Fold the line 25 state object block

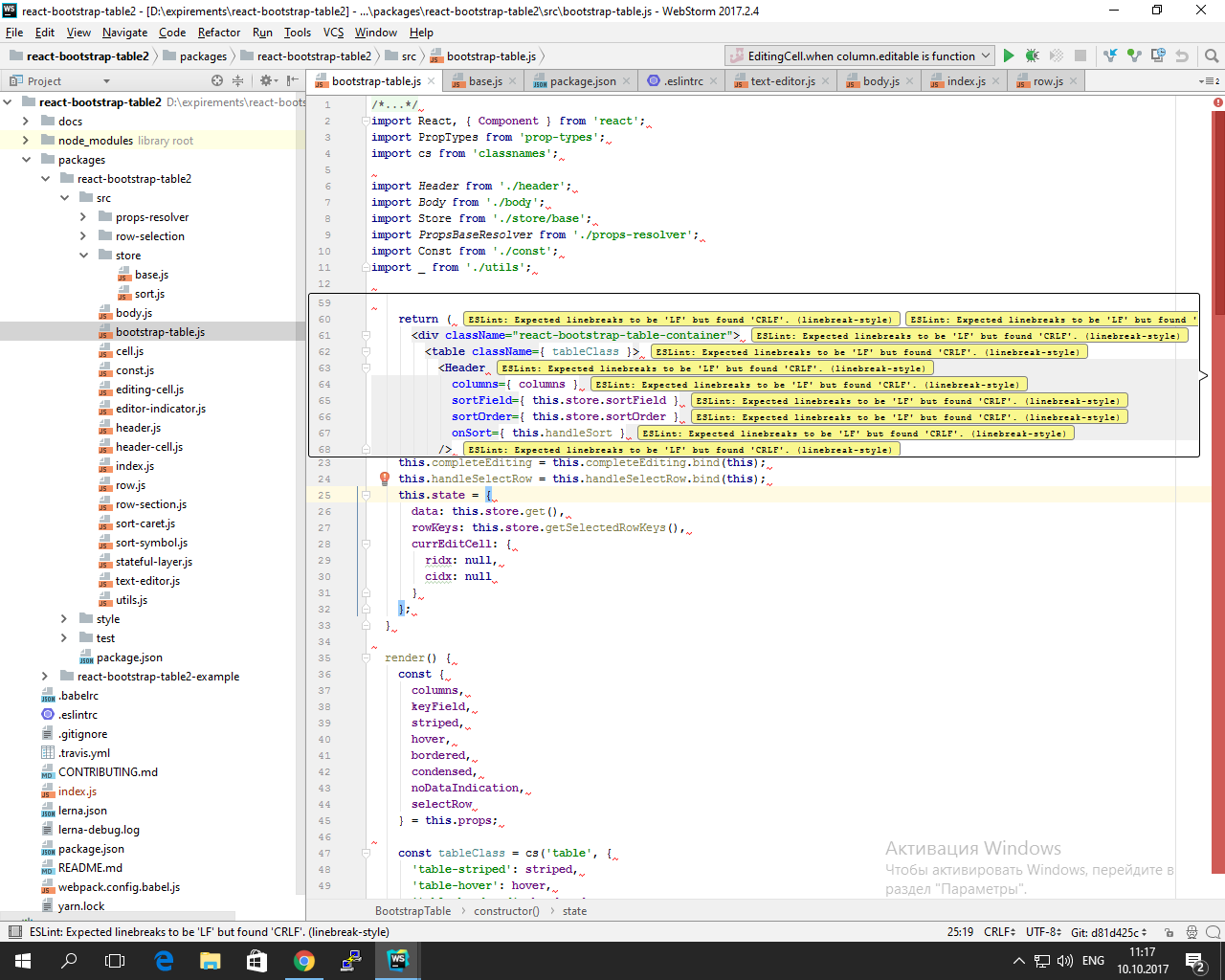click(366, 495)
